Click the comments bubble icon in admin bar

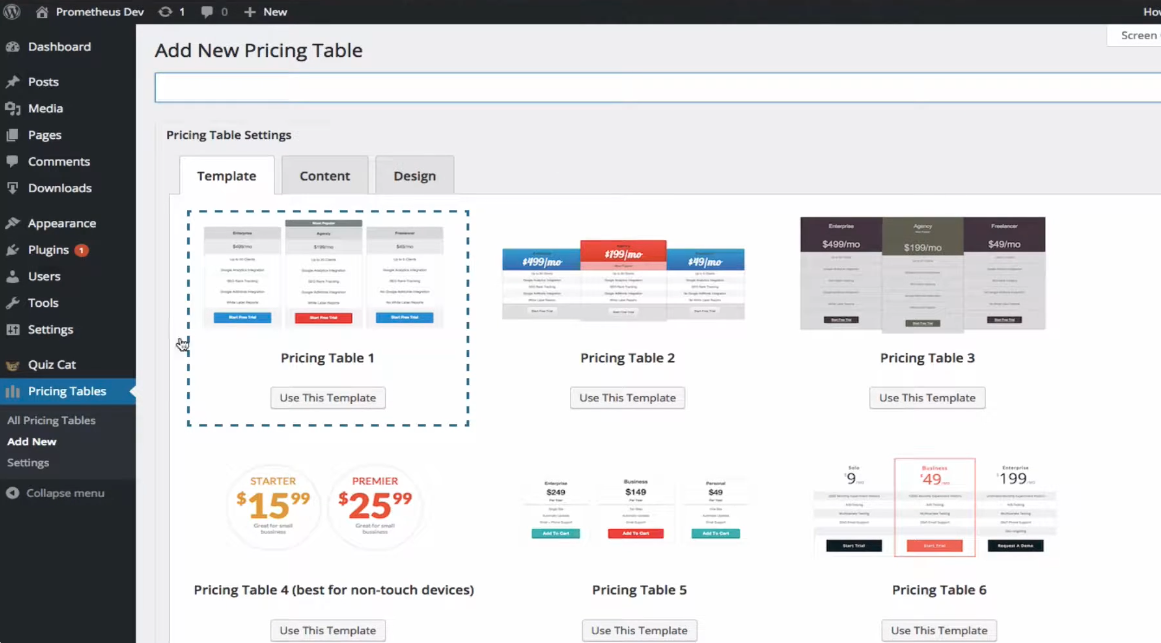point(207,12)
